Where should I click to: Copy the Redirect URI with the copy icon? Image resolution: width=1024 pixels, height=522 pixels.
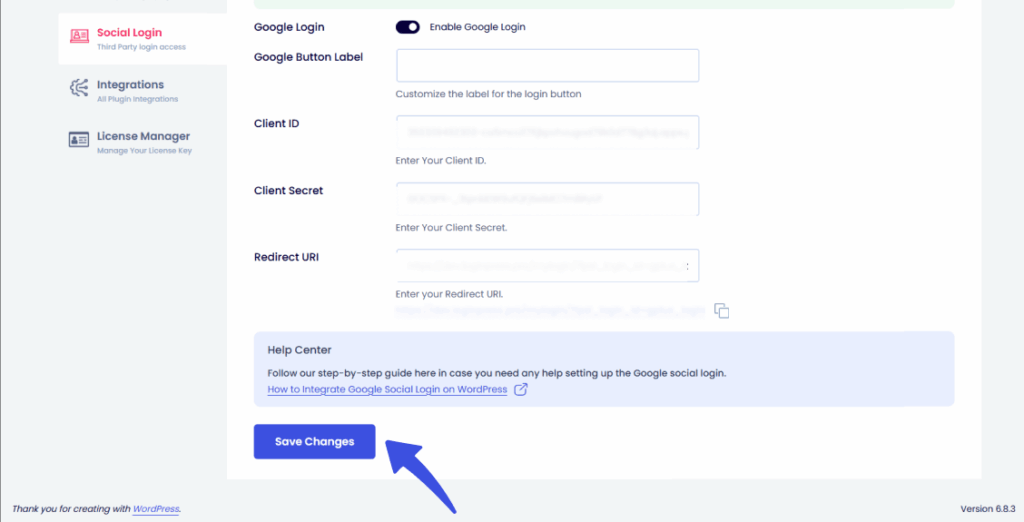[x=722, y=312]
